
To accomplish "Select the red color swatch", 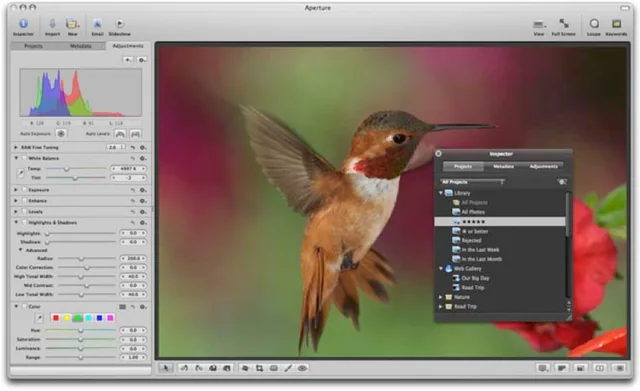I will click(x=56, y=318).
